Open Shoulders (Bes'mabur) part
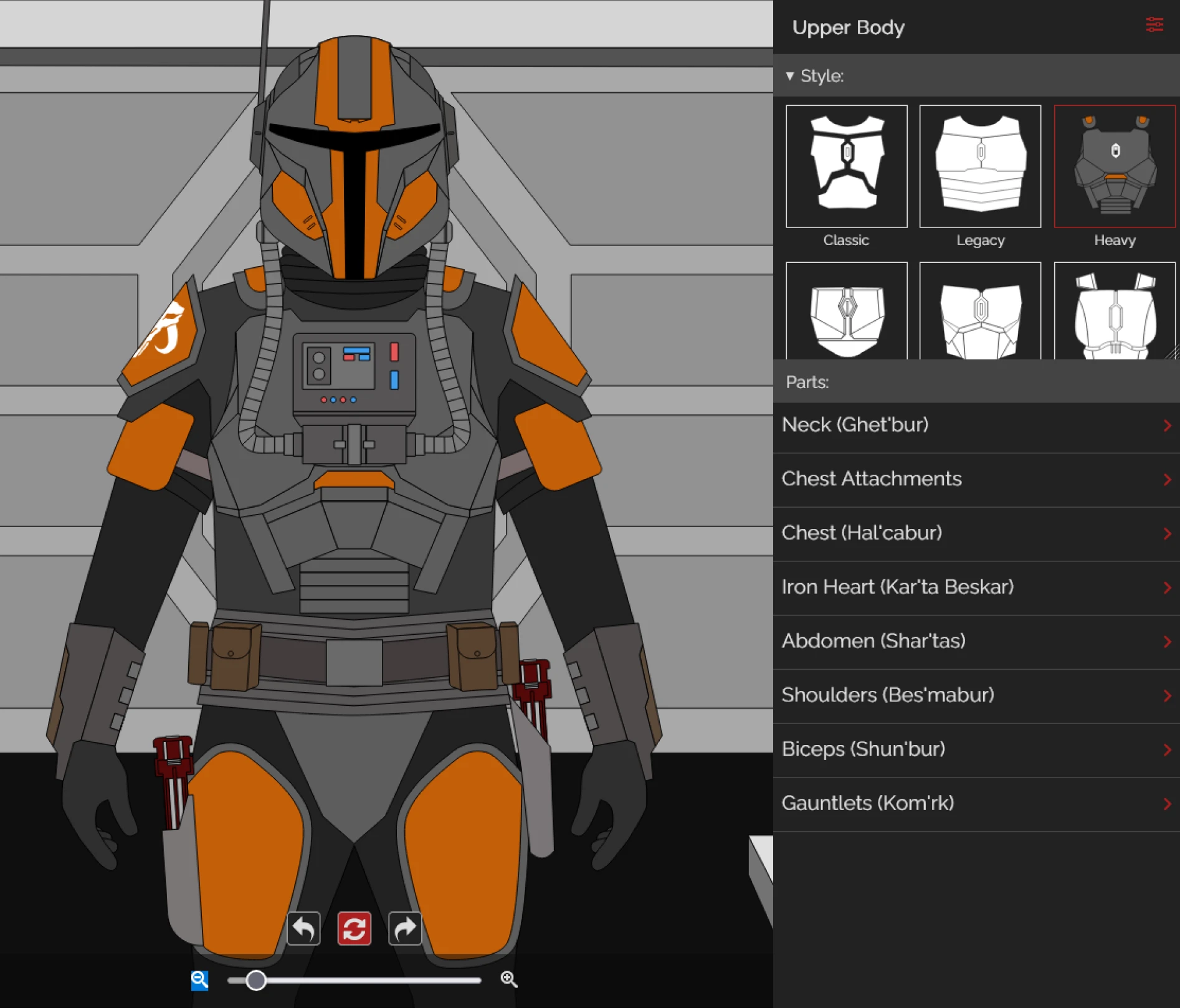The image size is (1180, 1008). point(976,696)
